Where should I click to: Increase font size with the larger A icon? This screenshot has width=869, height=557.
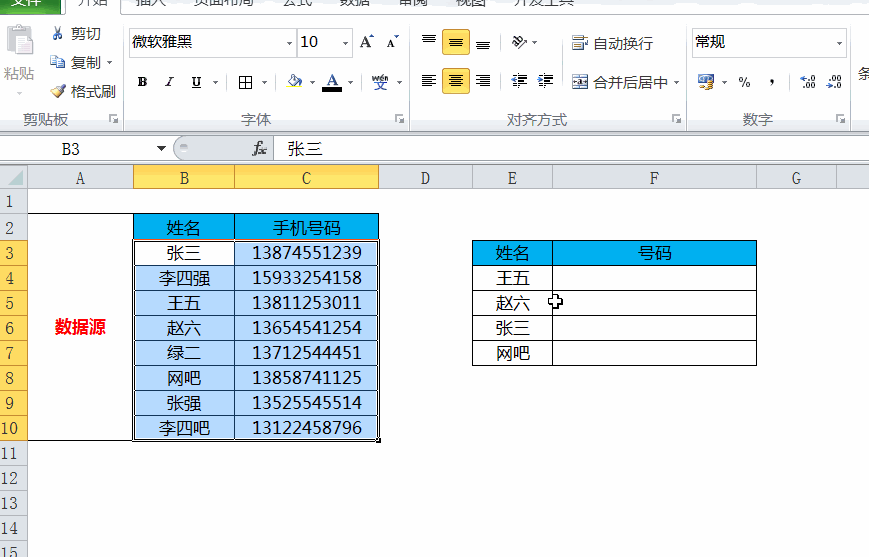366,42
